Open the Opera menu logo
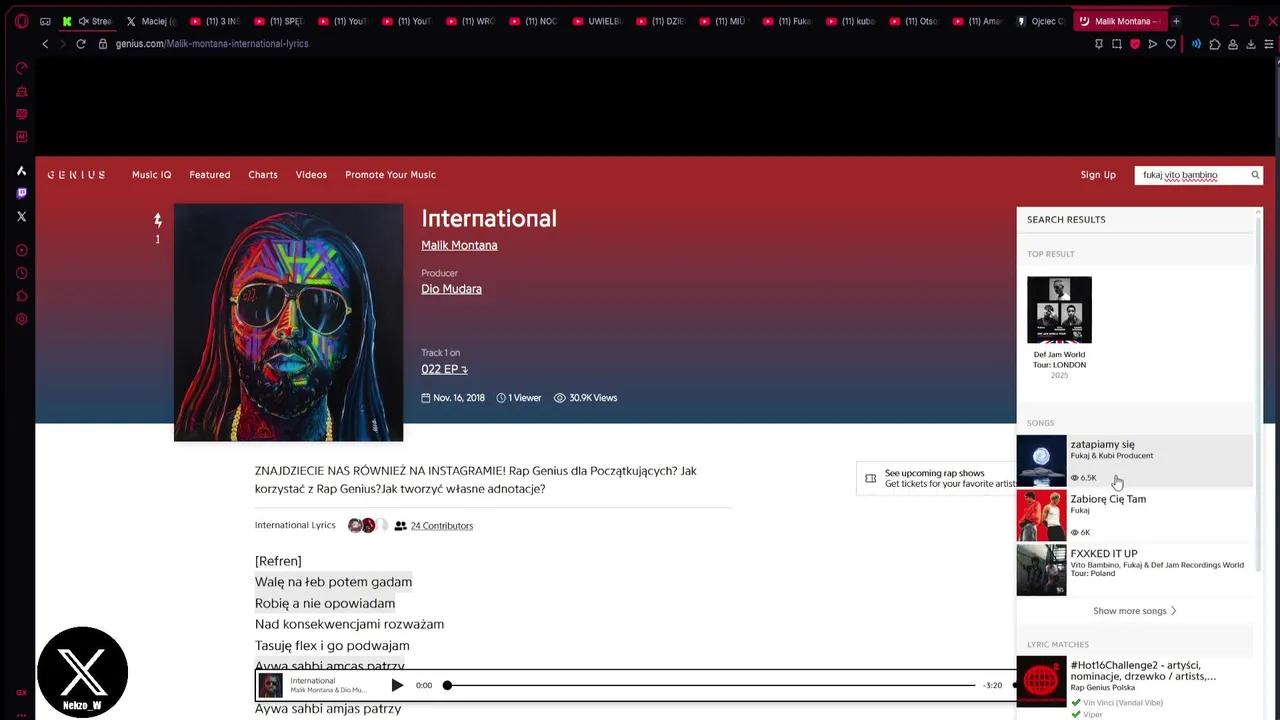 [21, 21]
